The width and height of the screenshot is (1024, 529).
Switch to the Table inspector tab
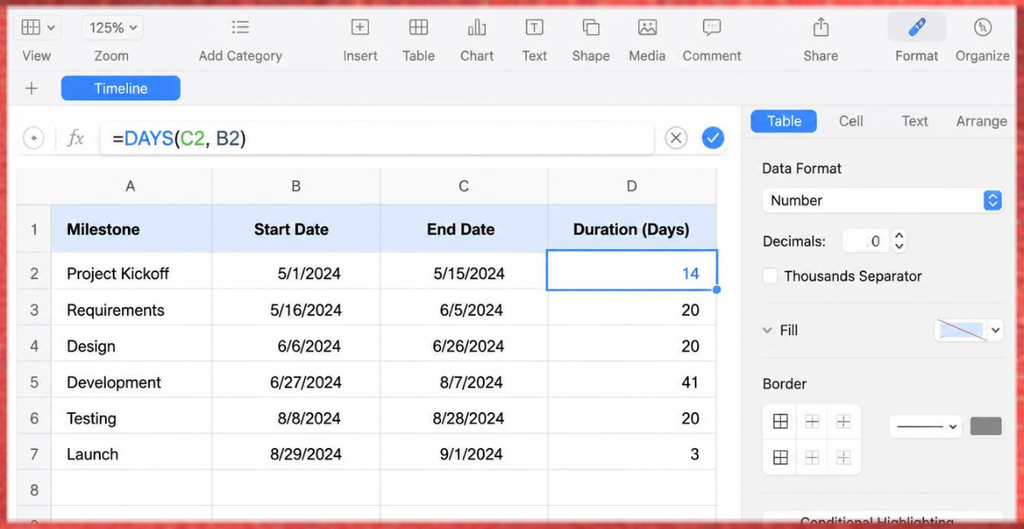784,121
